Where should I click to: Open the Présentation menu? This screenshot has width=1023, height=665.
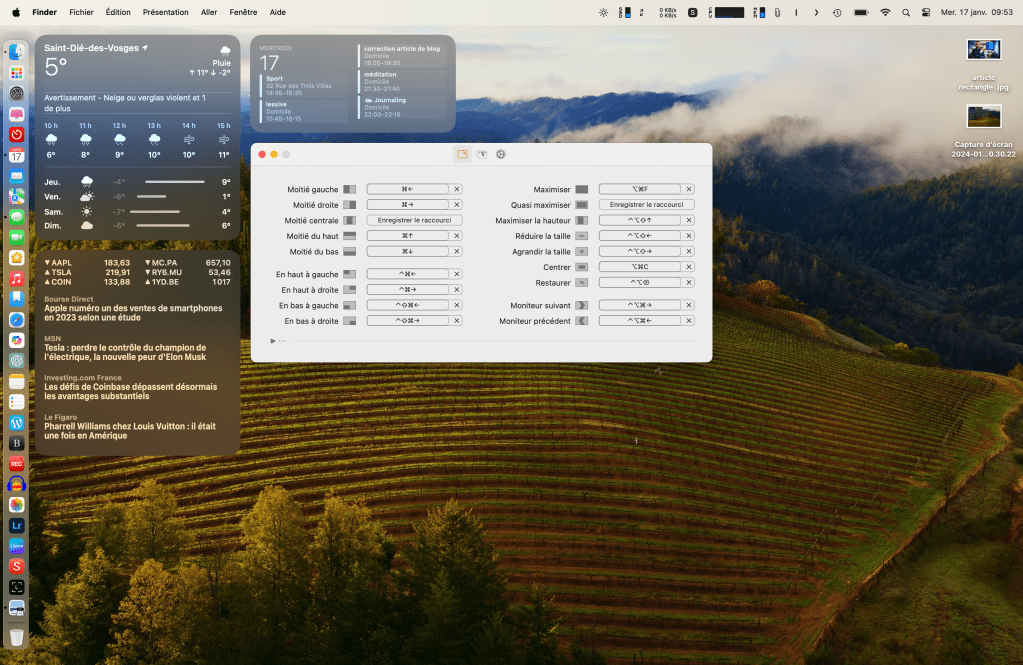(x=165, y=12)
